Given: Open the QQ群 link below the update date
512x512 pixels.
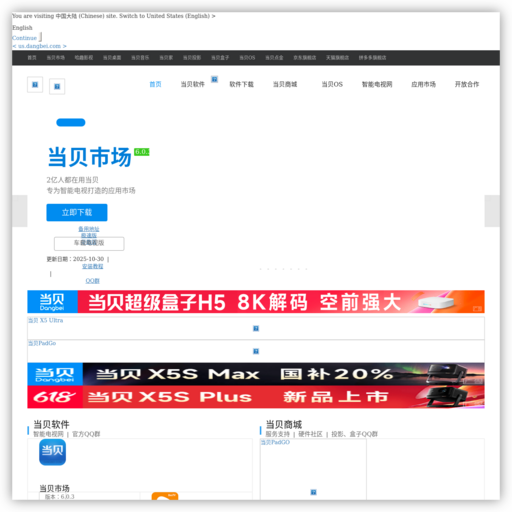Looking at the screenshot, I should click(92, 281).
